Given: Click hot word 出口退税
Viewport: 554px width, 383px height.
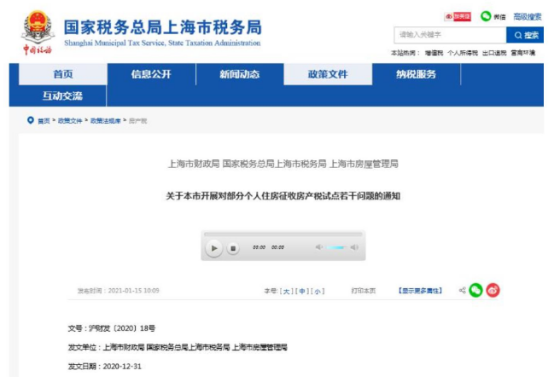Looking at the screenshot, I should tap(494, 53).
